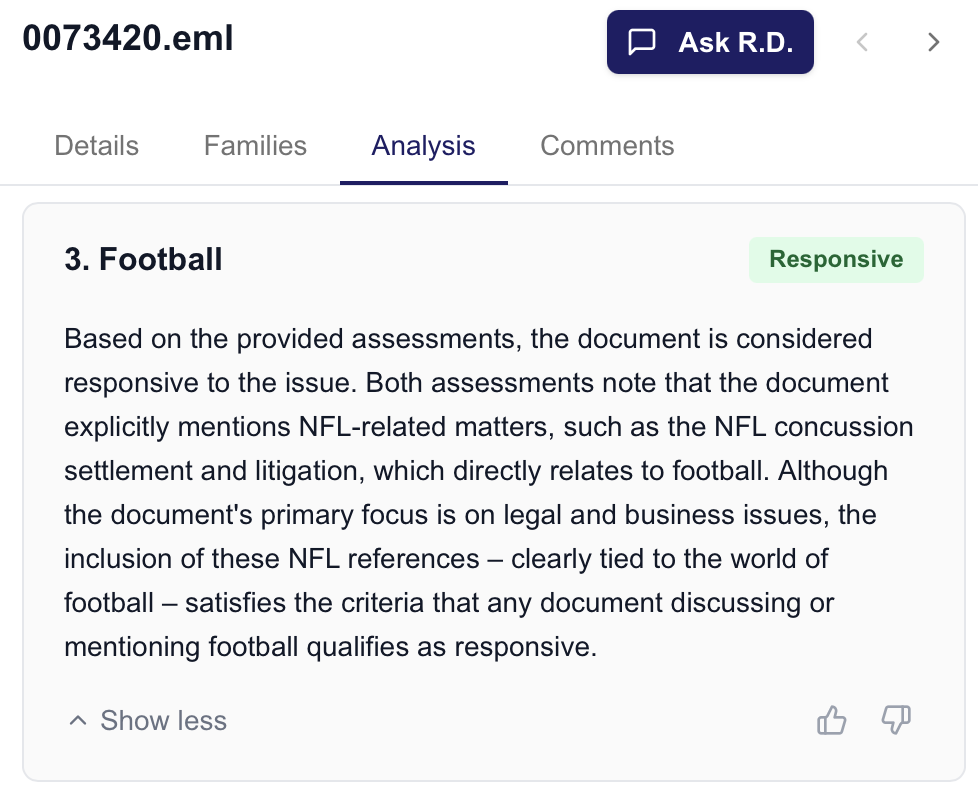Click the Football section heading
The width and height of the screenshot is (978, 792).
pyautogui.click(x=143, y=259)
